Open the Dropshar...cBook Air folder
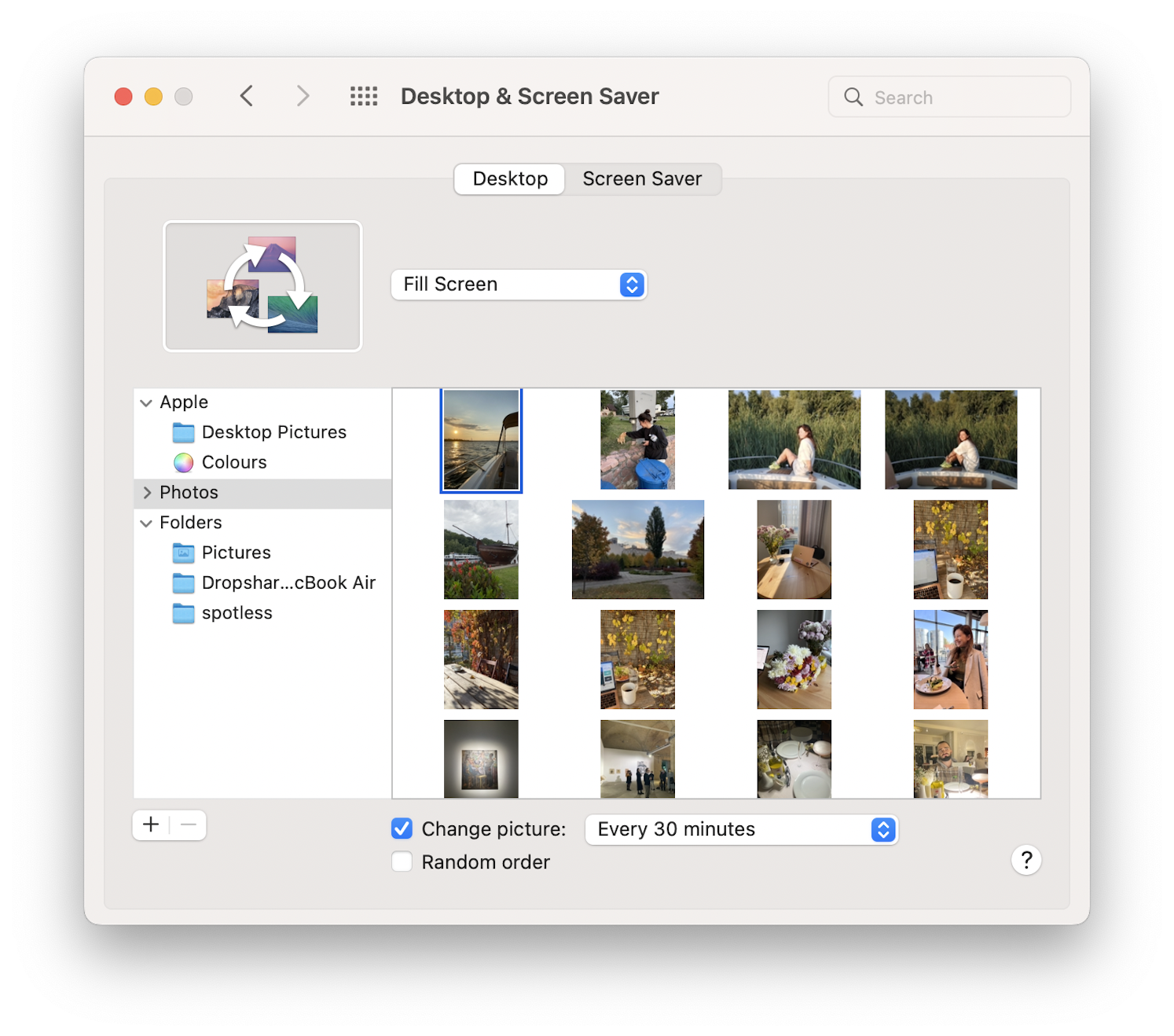Image resolution: width=1174 pixels, height=1036 pixels. [x=288, y=582]
